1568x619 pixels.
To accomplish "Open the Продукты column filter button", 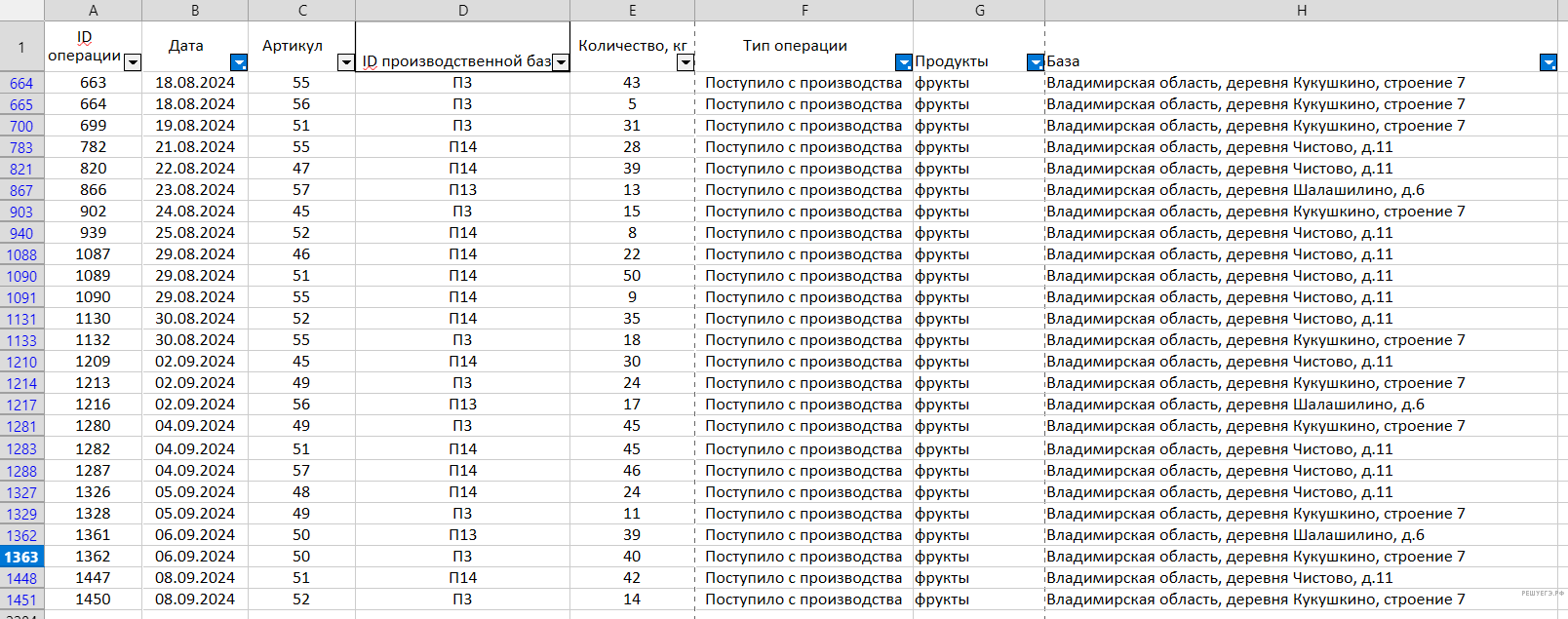I will (1036, 62).
